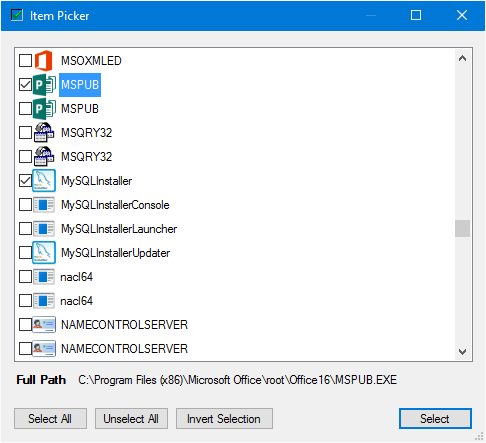Click the MySQLInstallerLauncher app icon
The width and height of the screenshot is (486, 443).
point(44,229)
